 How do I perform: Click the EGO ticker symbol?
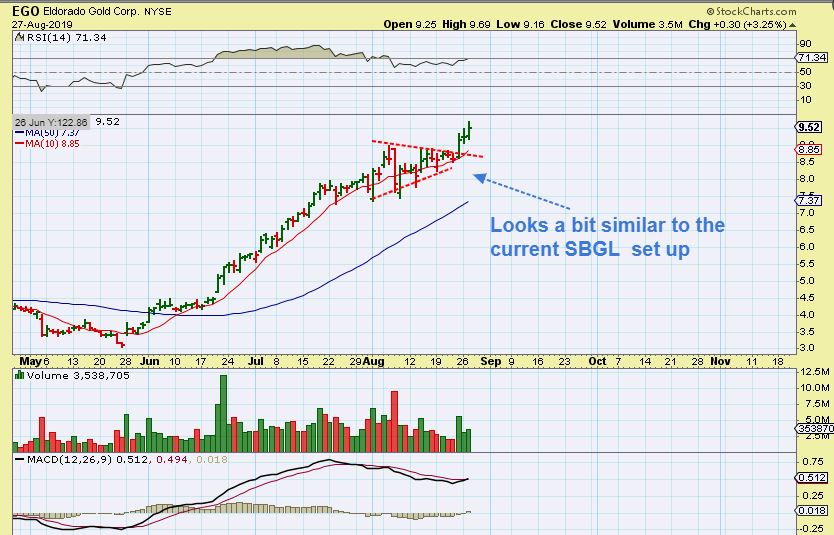(x=26, y=11)
